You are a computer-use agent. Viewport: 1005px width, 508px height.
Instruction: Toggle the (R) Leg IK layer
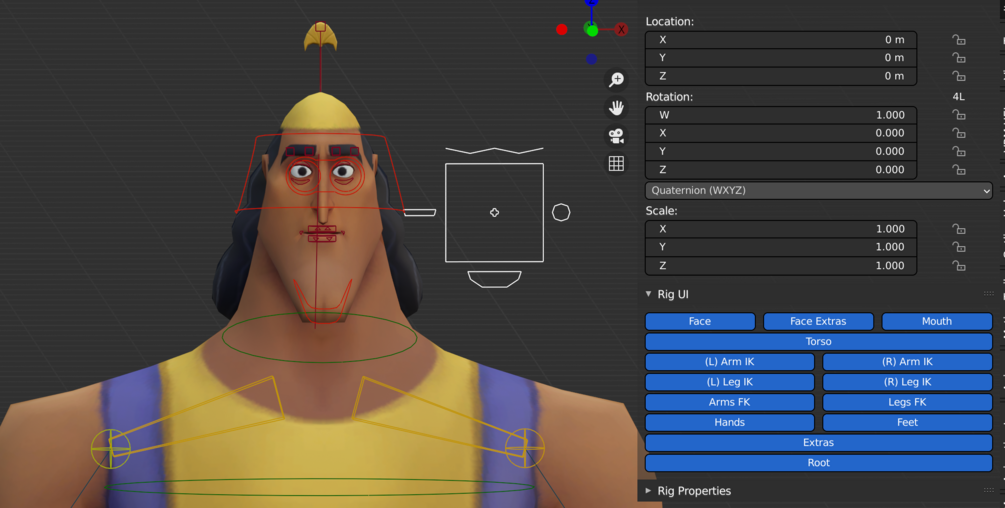coord(908,382)
